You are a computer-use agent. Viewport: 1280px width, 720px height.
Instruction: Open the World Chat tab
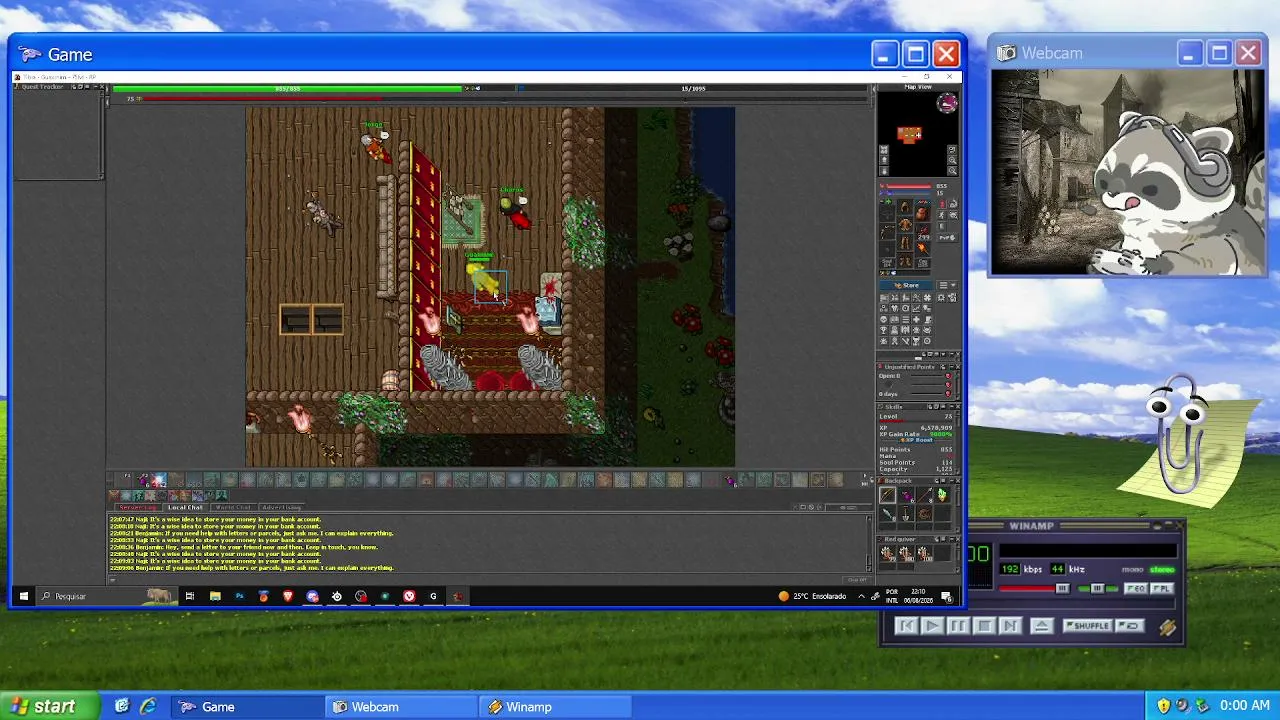point(233,507)
